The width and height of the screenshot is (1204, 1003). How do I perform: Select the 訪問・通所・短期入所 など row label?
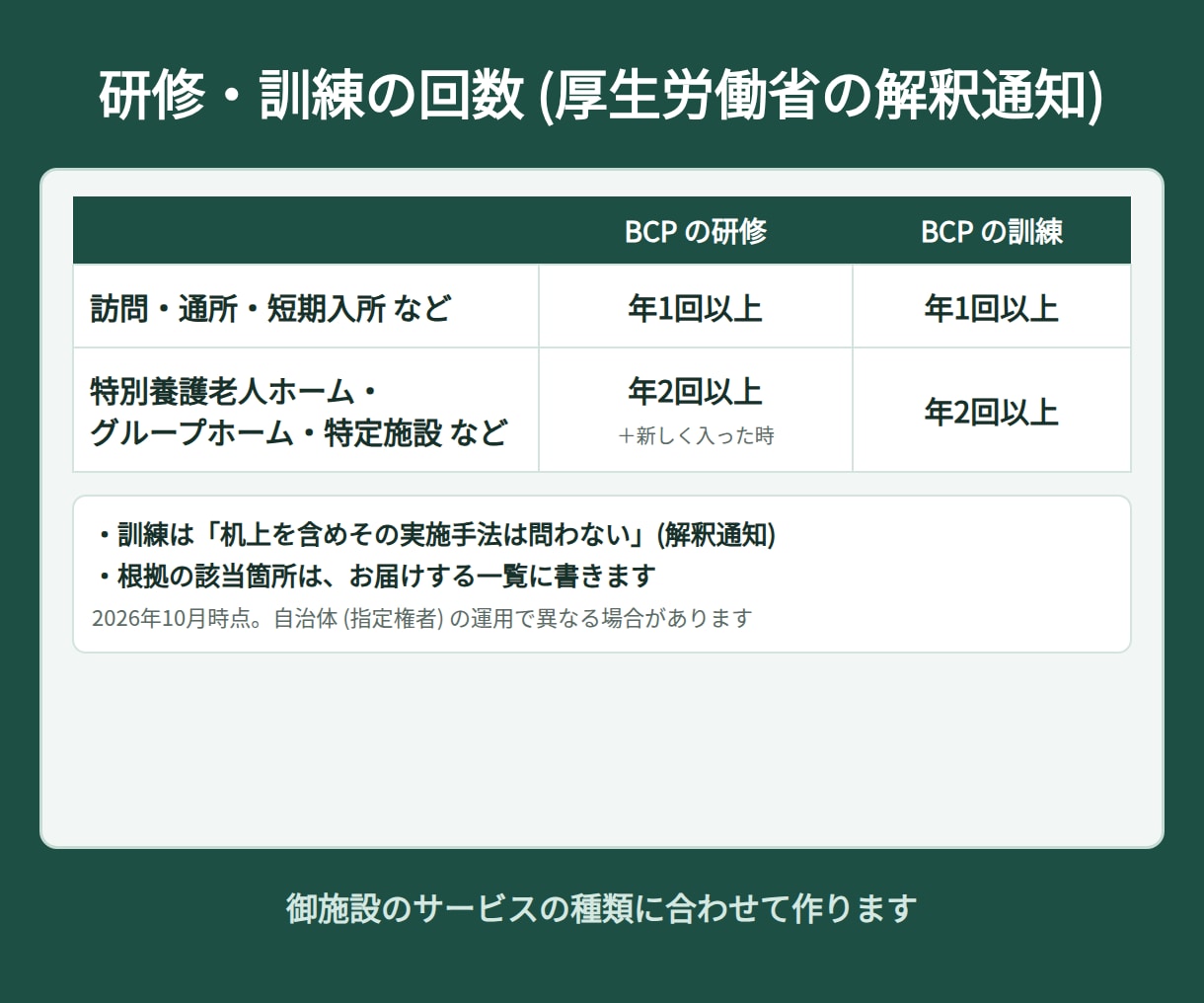click(270, 309)
